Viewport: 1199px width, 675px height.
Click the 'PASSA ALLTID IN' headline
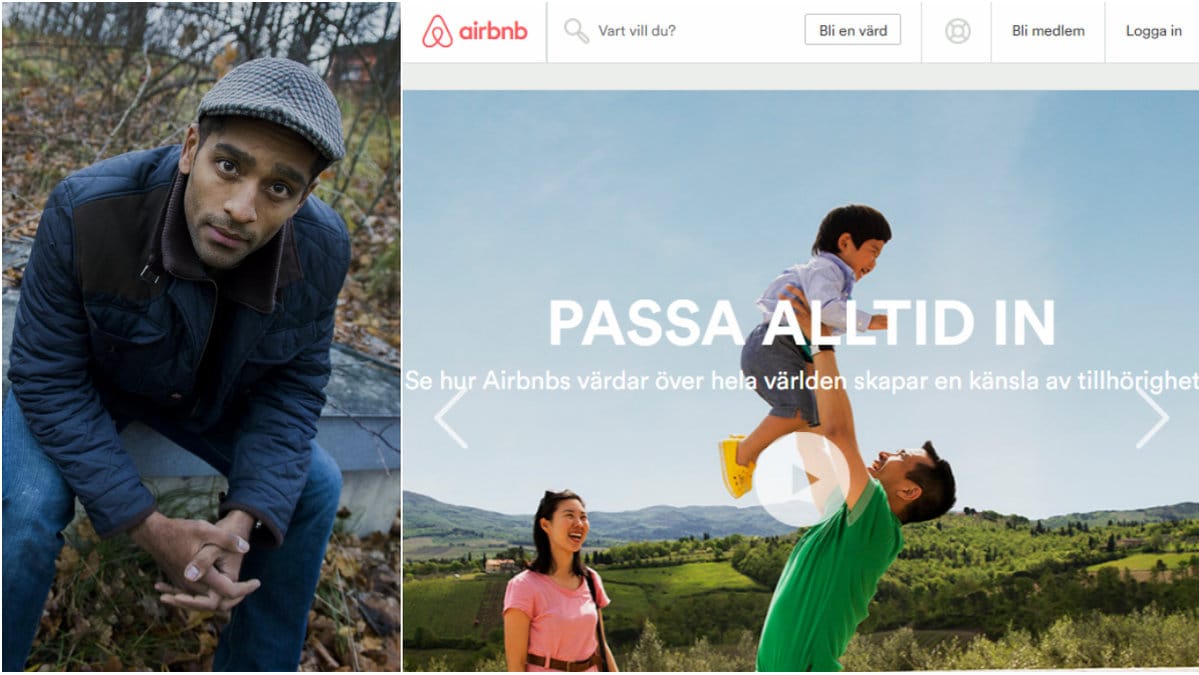click(x=801, y=323)
